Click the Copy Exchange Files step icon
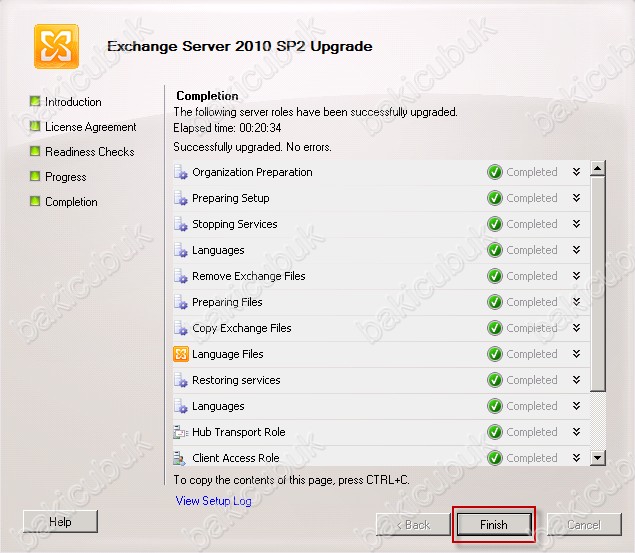Image resolution: width=635 pixels, height=553 pixels. [x=181, y=328]
